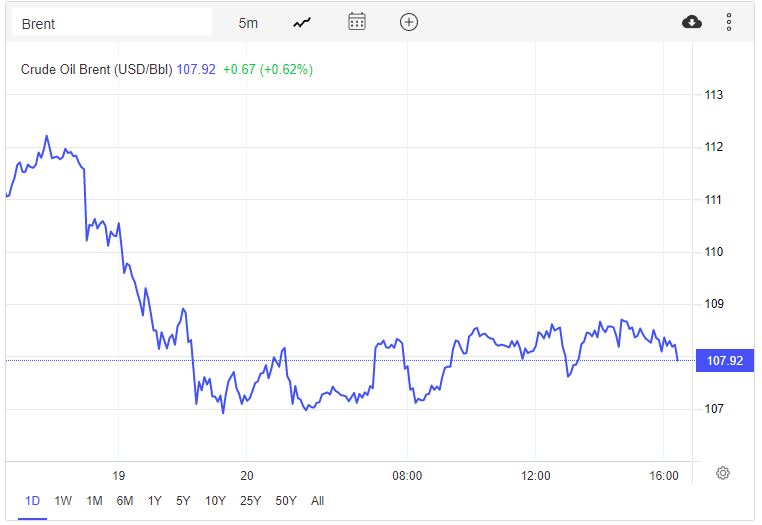Open the calendar date range picker
The height and width of the screenshot is (525, 762).
click(x=357, y=22)
